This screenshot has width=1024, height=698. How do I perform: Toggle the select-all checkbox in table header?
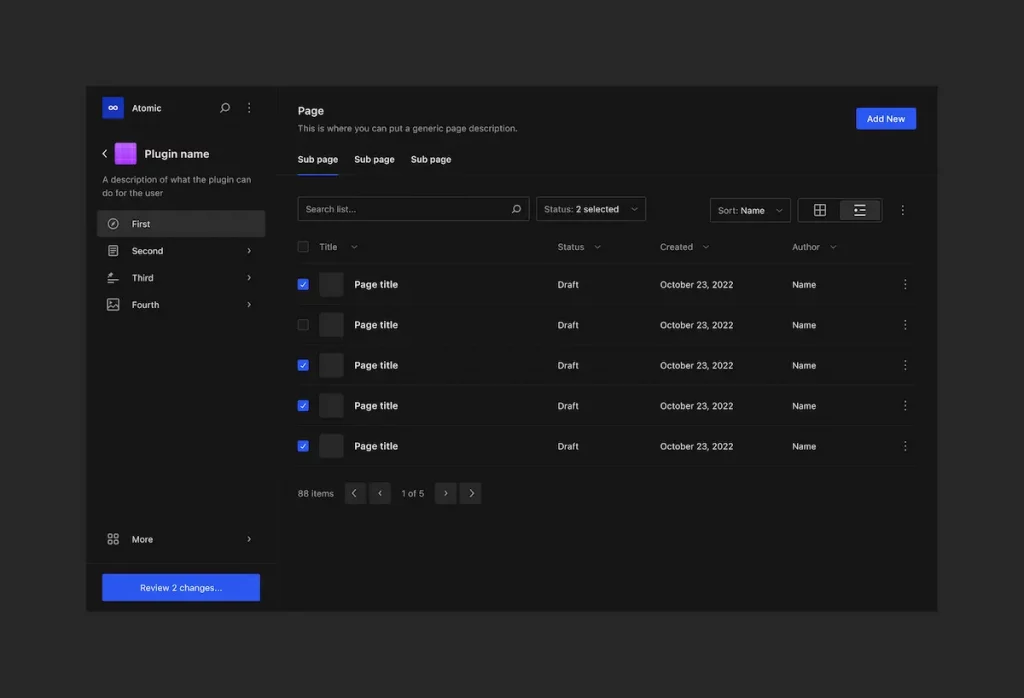point(303,247)
